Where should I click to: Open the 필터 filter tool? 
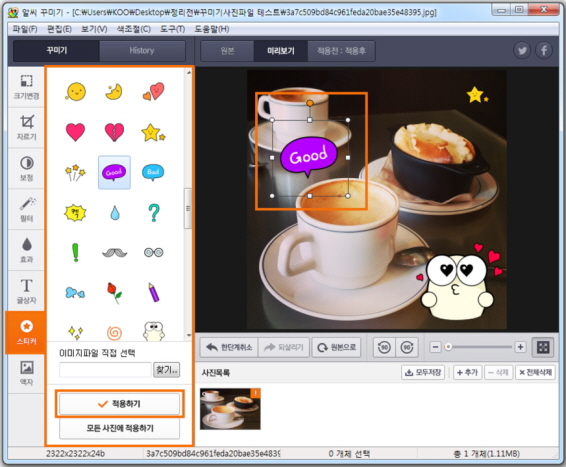pos(26,209)
